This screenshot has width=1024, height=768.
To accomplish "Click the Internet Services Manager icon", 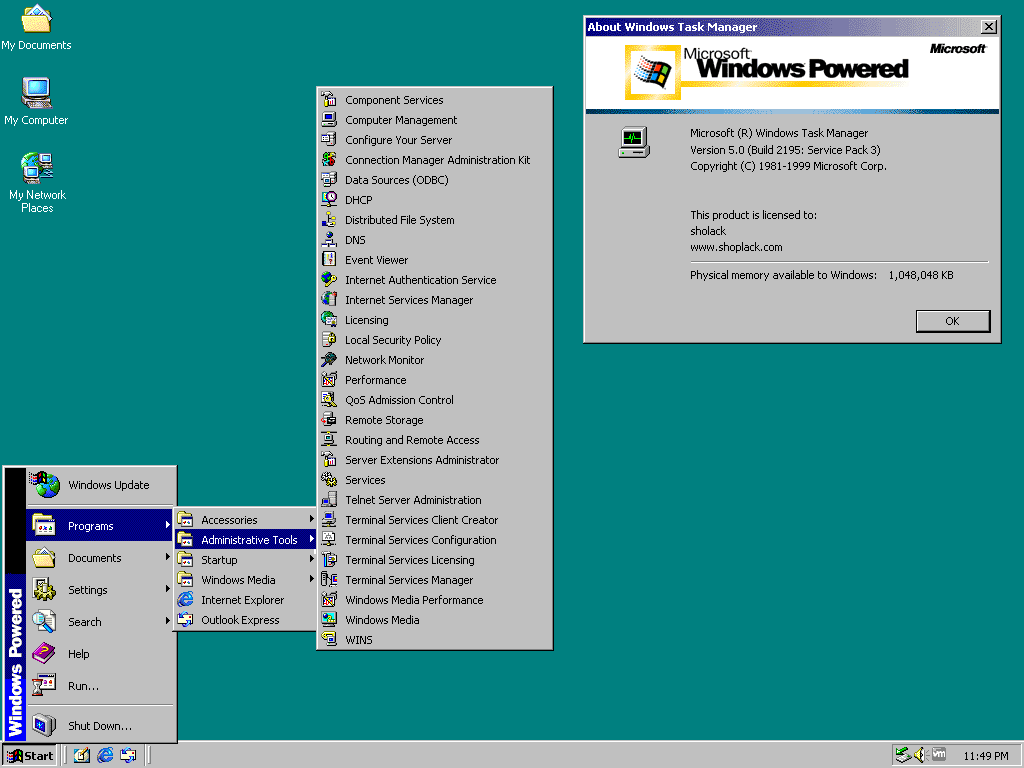I will click(329, 300).
